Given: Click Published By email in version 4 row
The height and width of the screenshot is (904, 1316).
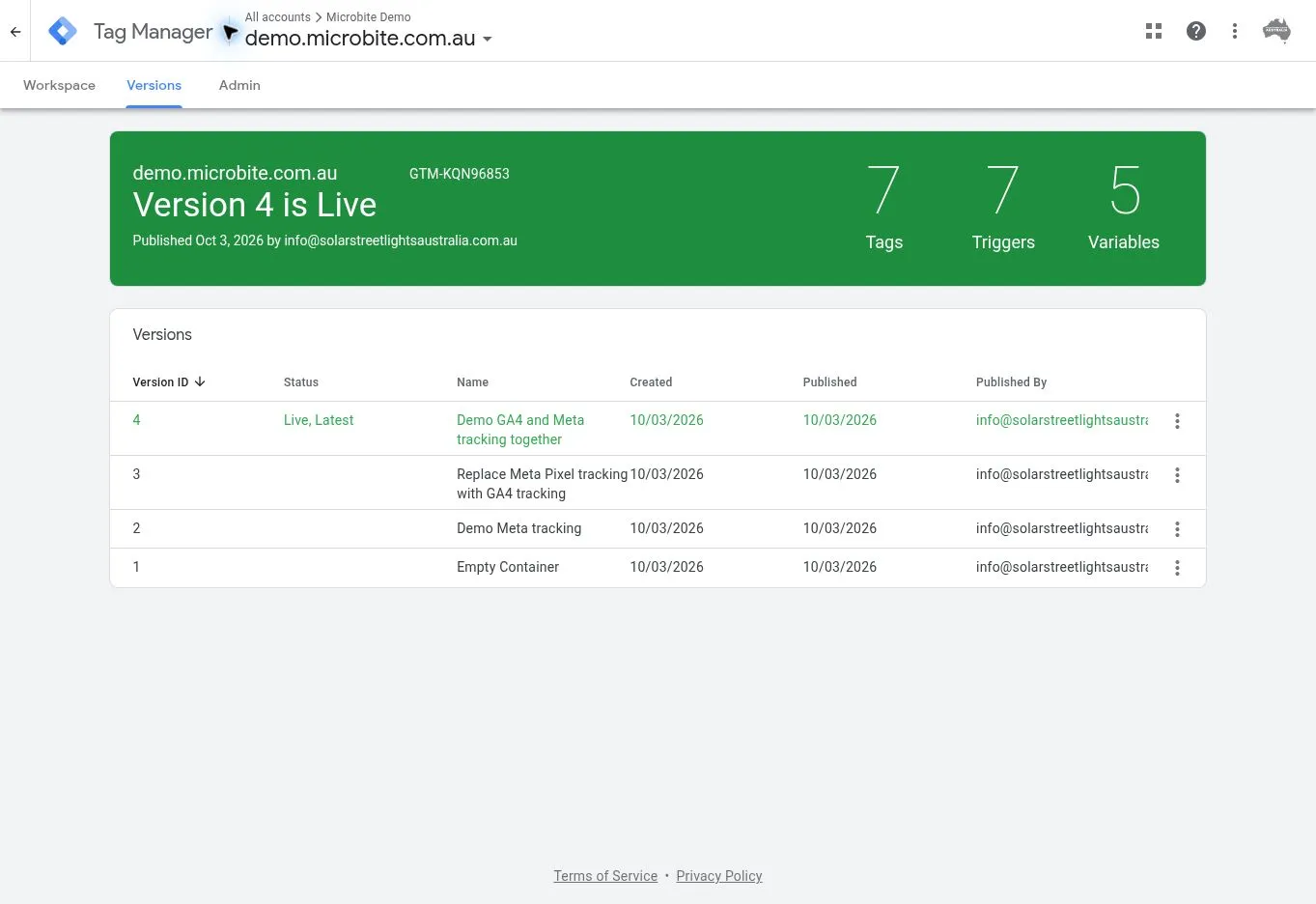Looking at the screenshot, I should coord(1062,420).
